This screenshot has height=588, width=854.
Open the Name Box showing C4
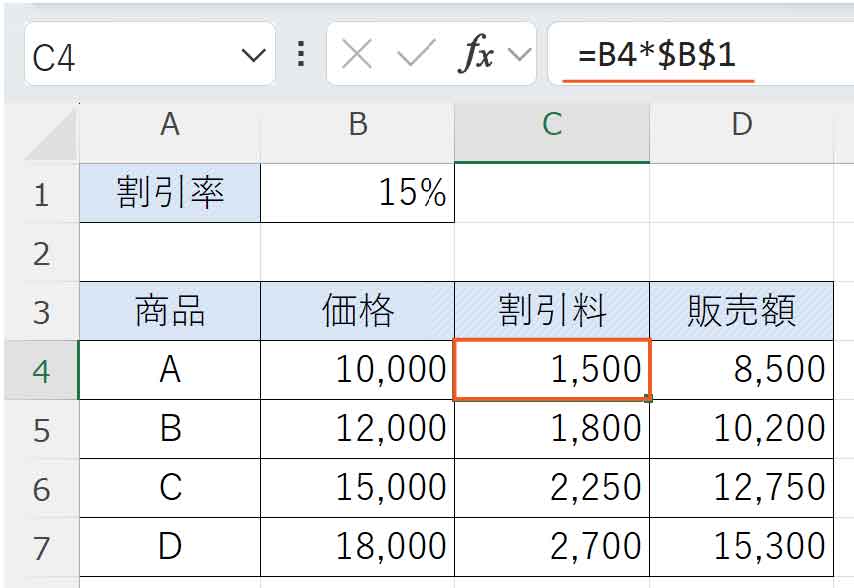point(120,55)
